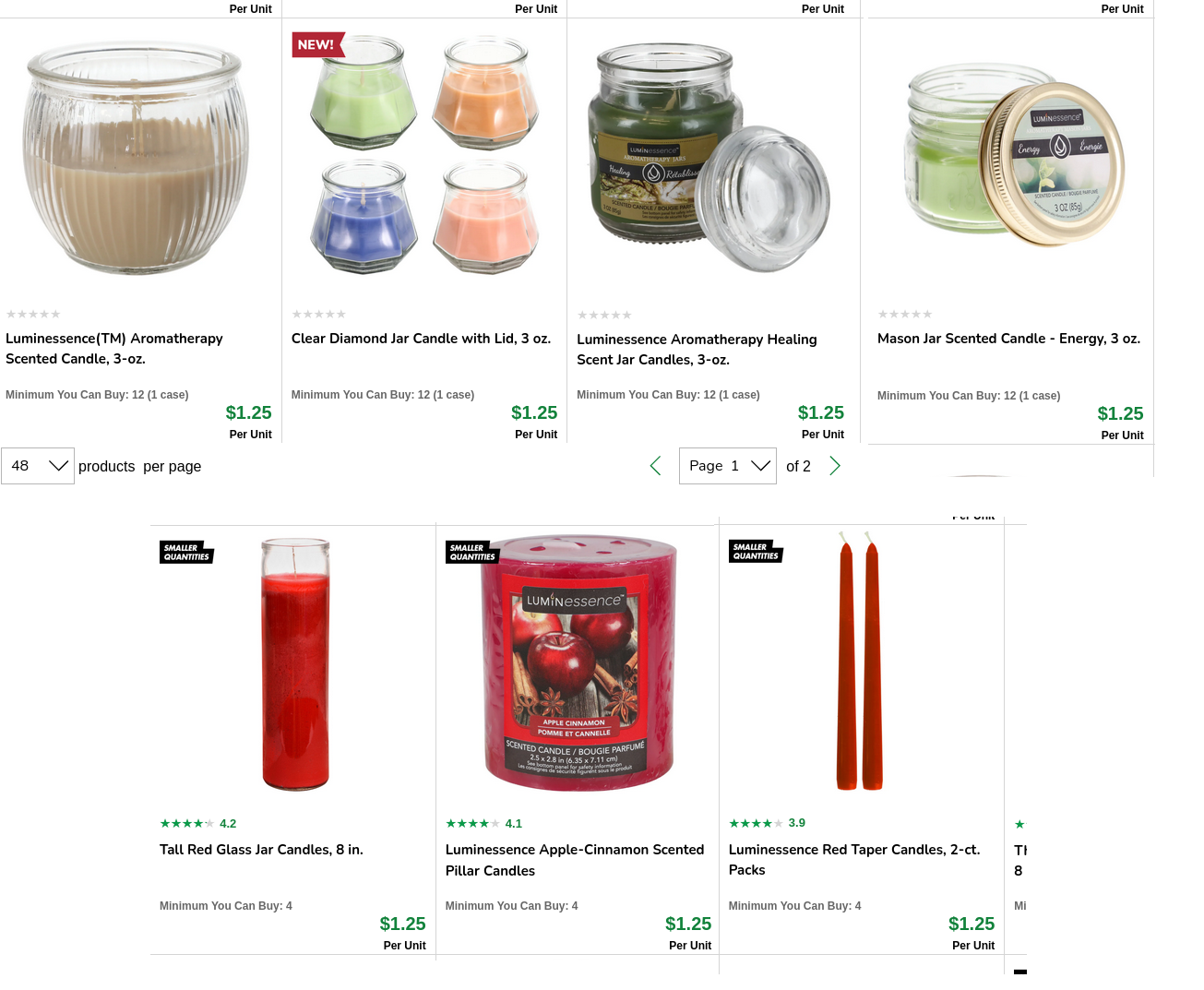The image size is (1204, 990).
Task: Open the 48 products per page dropdown
Action: point(38,466)
